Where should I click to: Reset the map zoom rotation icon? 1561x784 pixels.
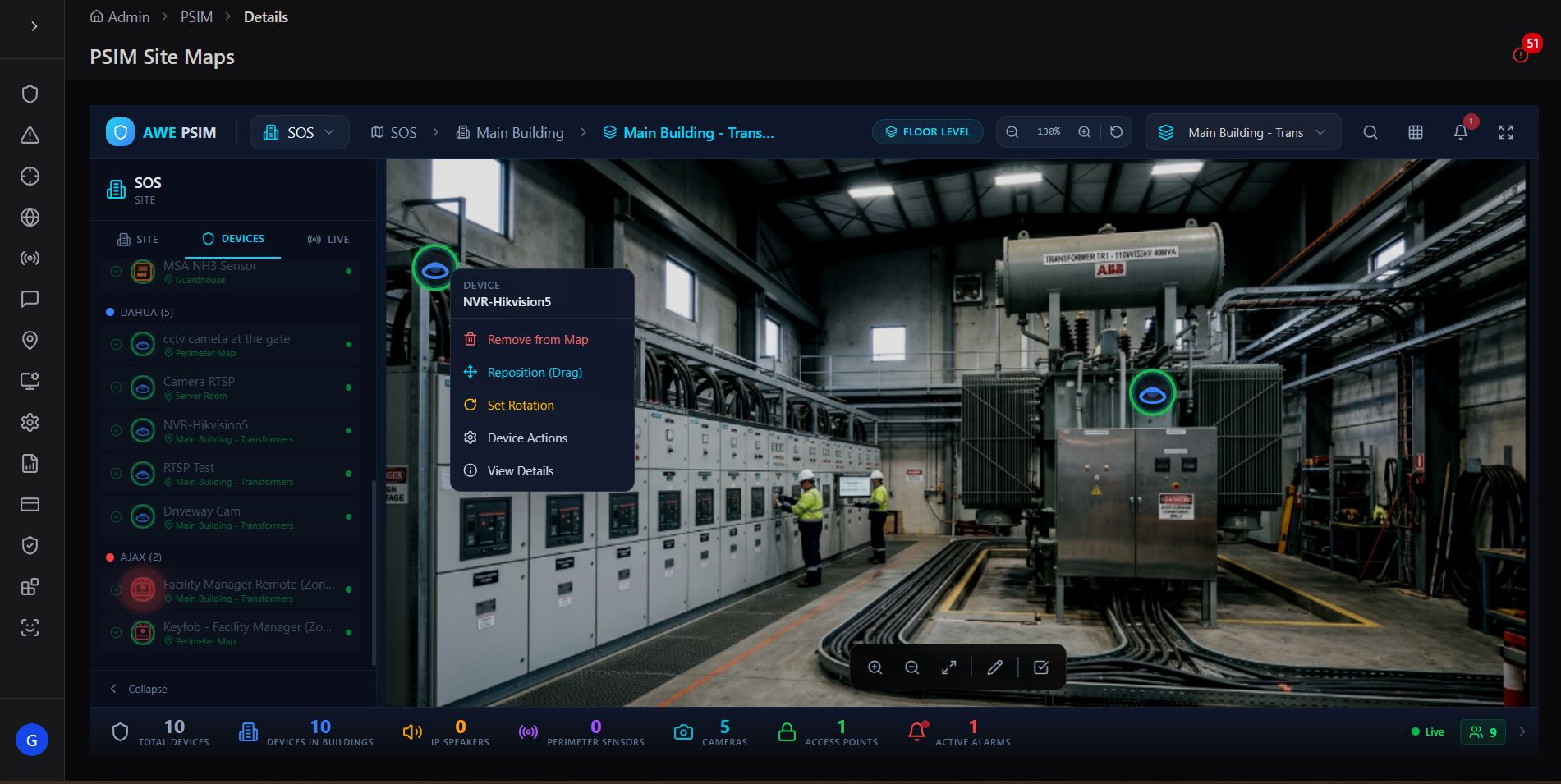(1117, 132)
